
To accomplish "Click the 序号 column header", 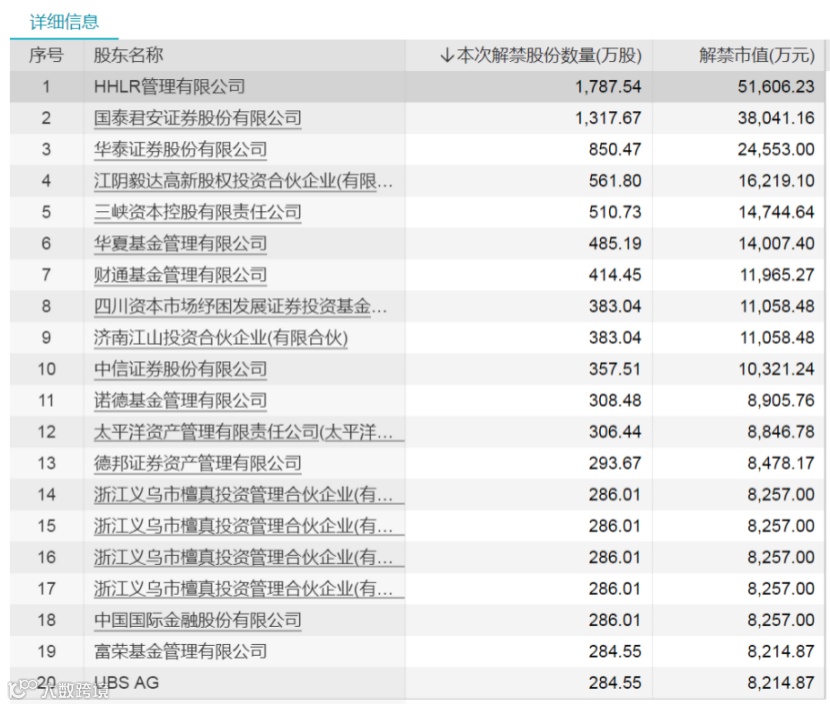I will [46, 55].
